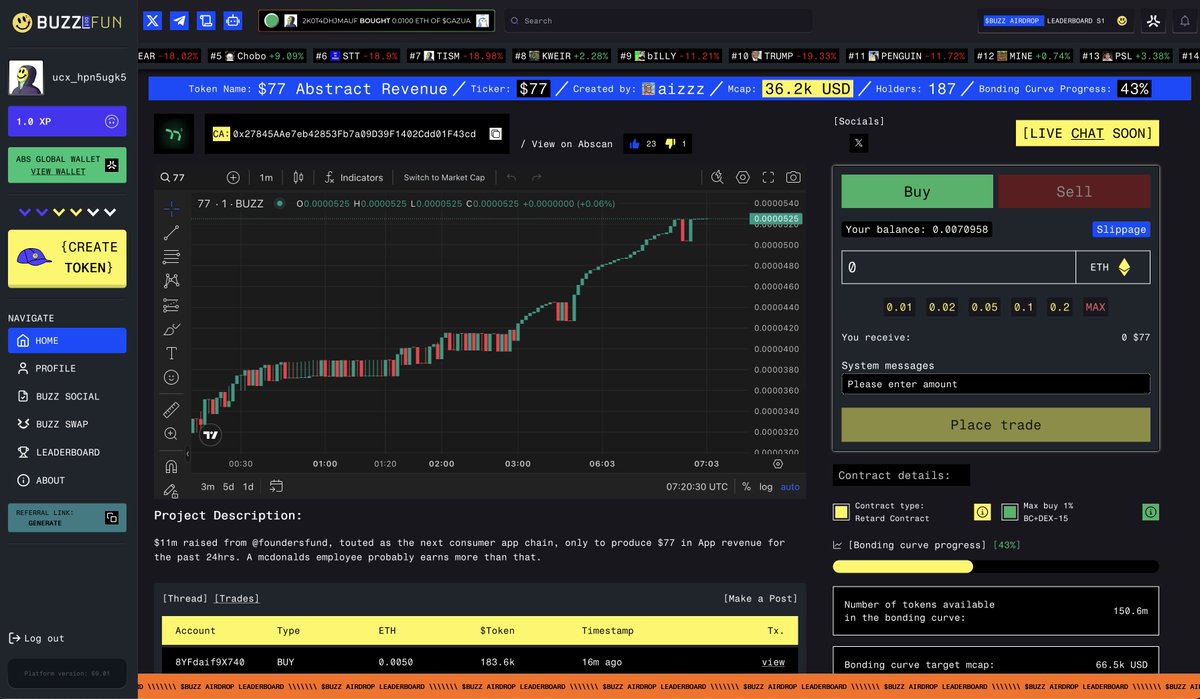
Task: Switch to the [Trades] tab
Action: pos(236,598)
